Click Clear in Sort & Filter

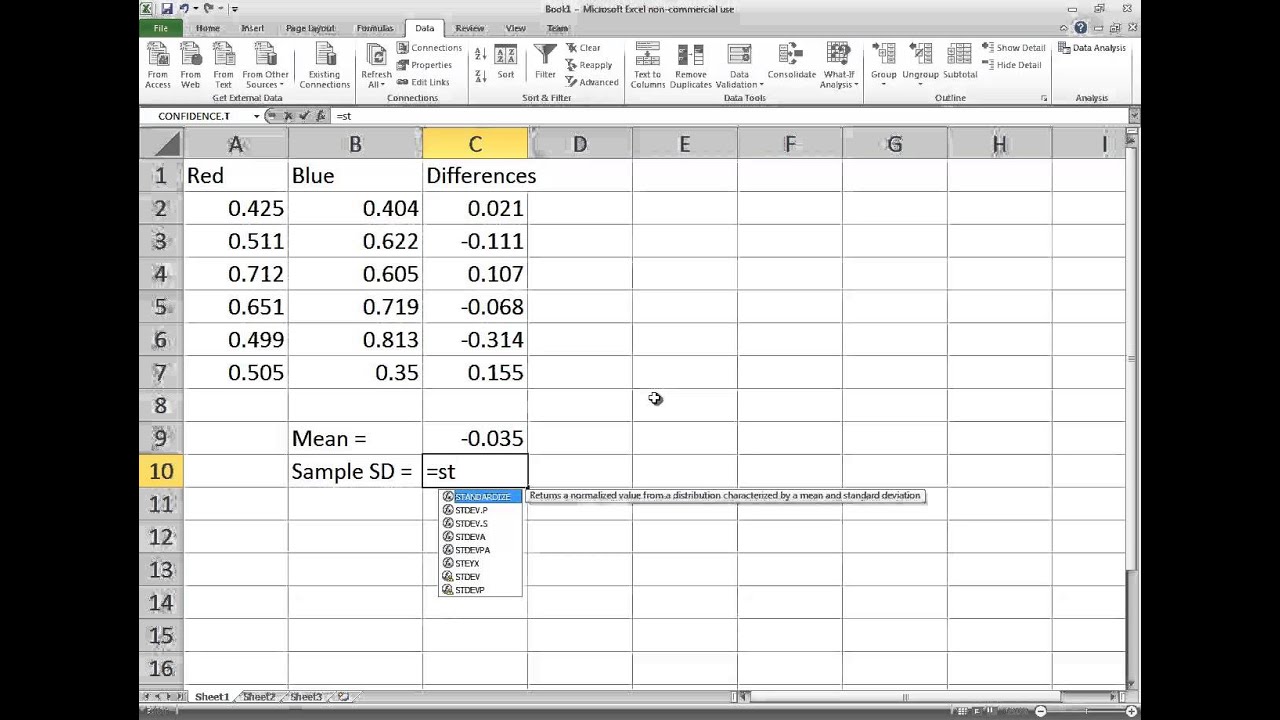click(x=583, y=48)
